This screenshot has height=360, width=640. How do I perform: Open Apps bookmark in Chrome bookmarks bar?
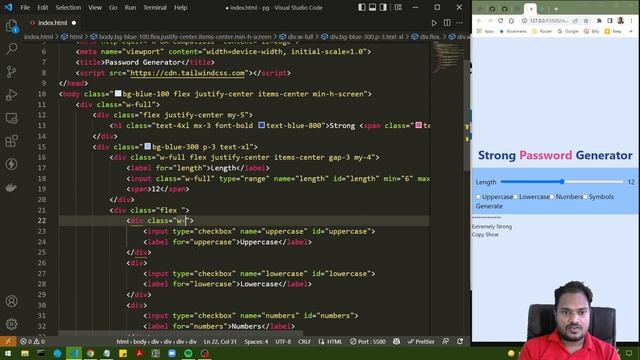(485, 31)
